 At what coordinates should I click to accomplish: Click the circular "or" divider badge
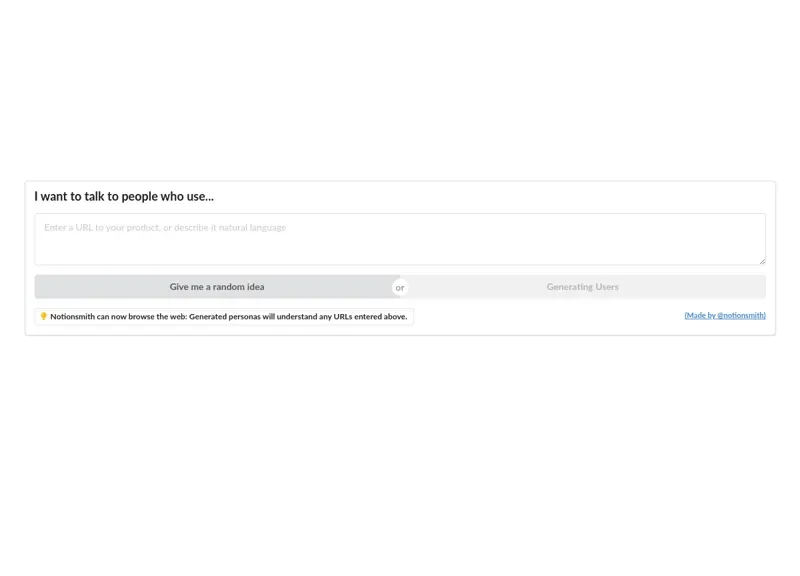click(x=400, y=287)
